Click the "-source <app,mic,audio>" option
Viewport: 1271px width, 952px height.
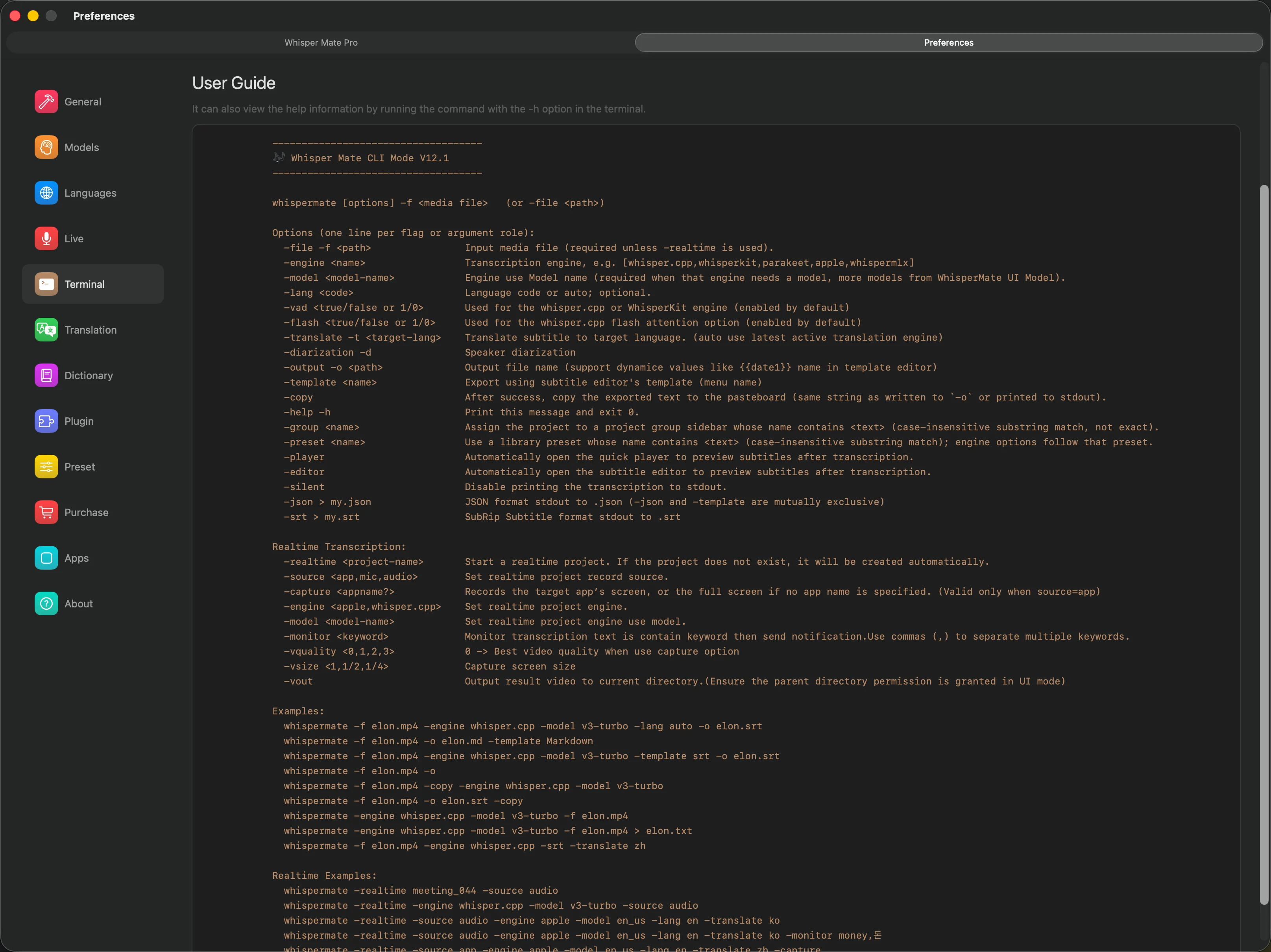click(351, 576)
